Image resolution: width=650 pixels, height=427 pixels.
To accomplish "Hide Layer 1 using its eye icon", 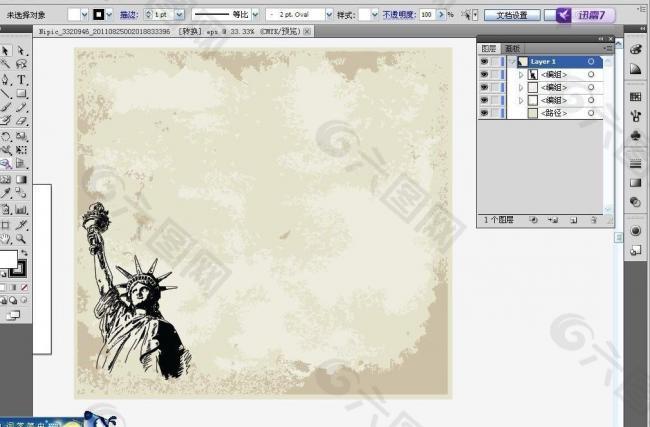I will (485, 61).
